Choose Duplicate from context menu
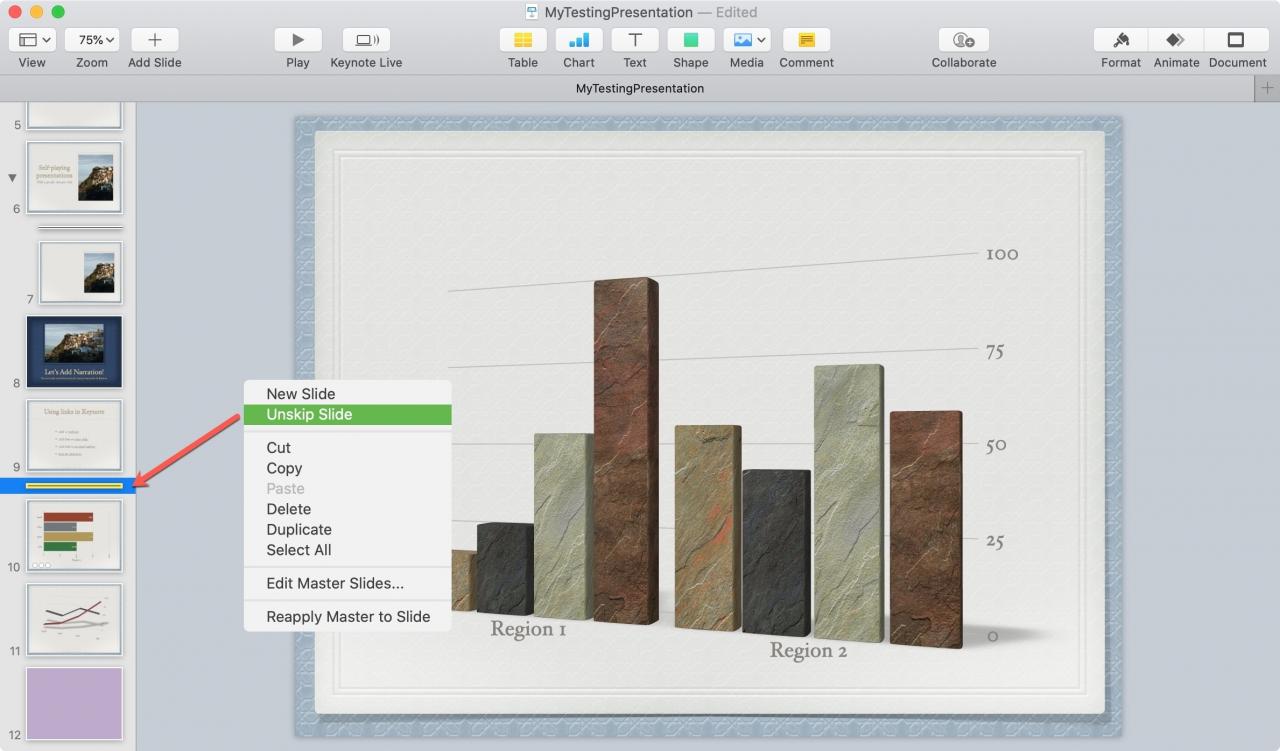Screen dimensions: 1280x751 tap(347, 529)
